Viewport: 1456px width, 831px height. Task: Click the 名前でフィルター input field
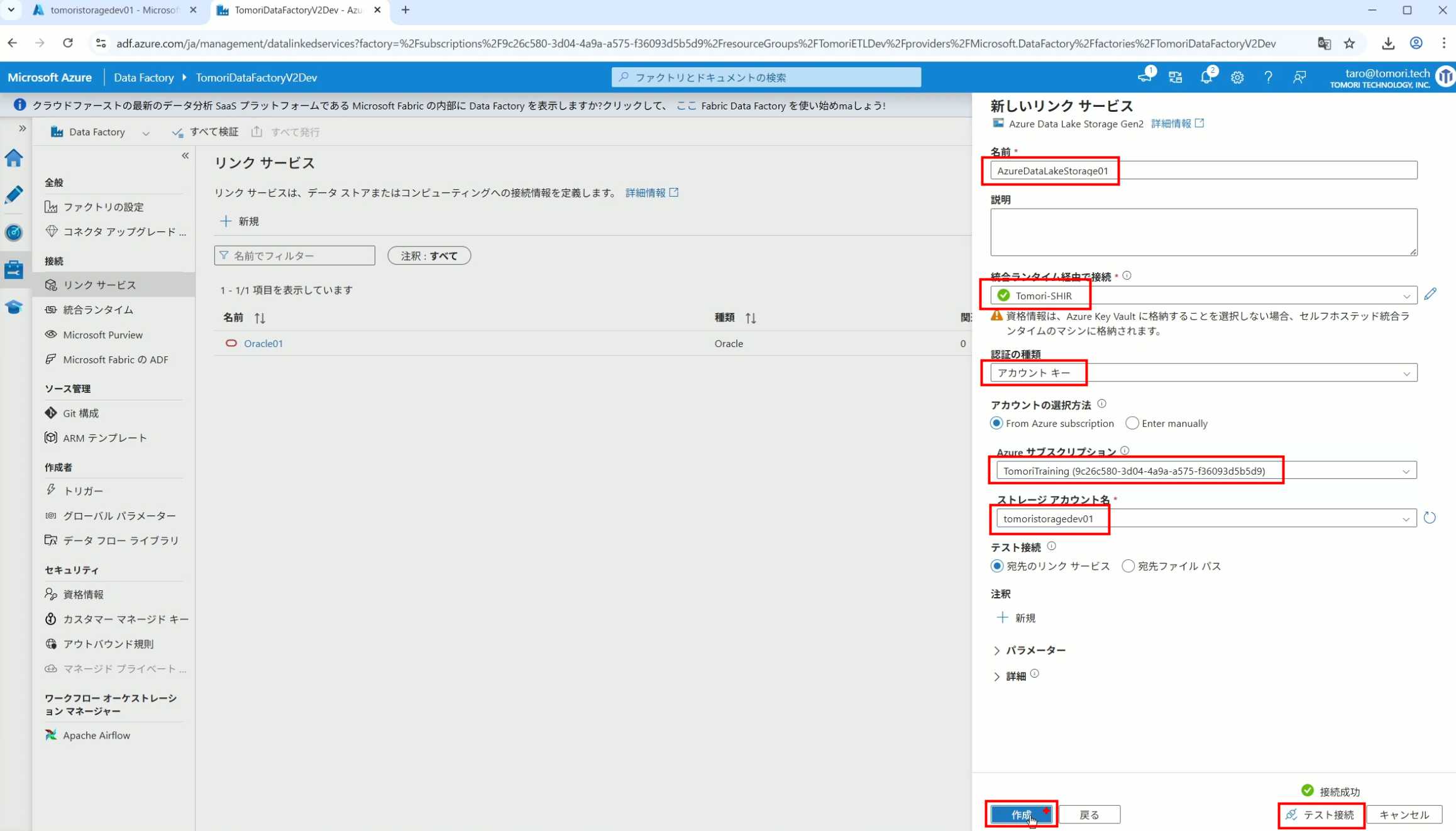coord(295,256)
